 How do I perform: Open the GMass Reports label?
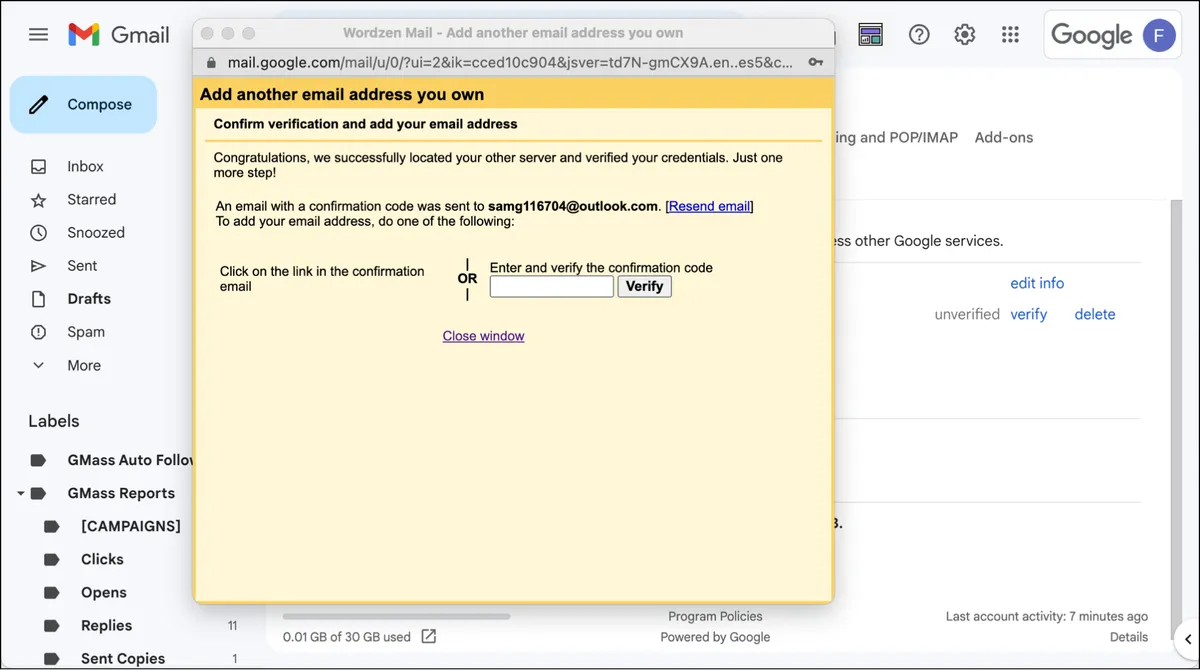pyautogui.click(x=121, y=494)
